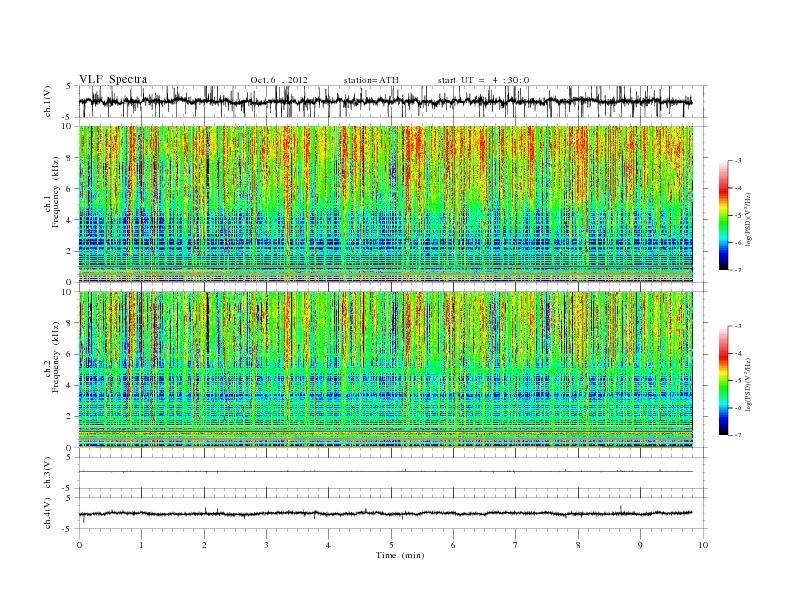Screen dimensions: 792x612
Task: Click the upper color bar tick "-5"
Action: point(738,216)
